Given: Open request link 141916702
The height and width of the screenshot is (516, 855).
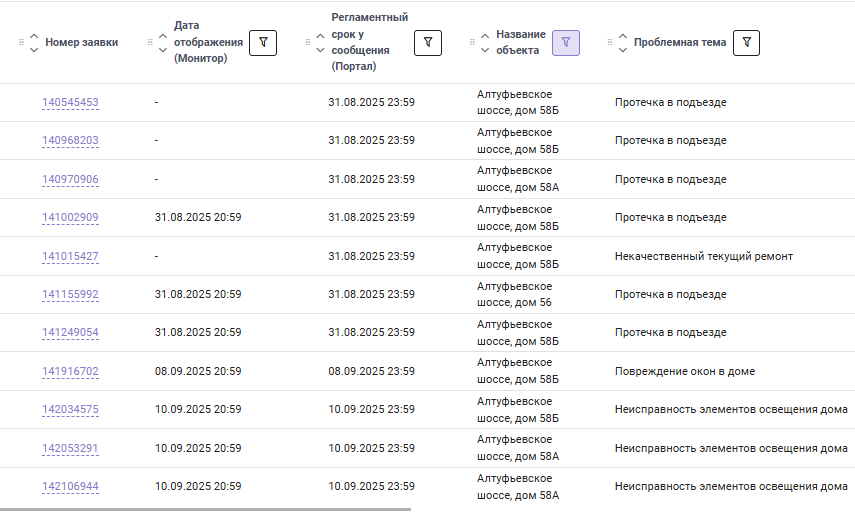Looking at the screenshot, I should [x=70, y=371].
